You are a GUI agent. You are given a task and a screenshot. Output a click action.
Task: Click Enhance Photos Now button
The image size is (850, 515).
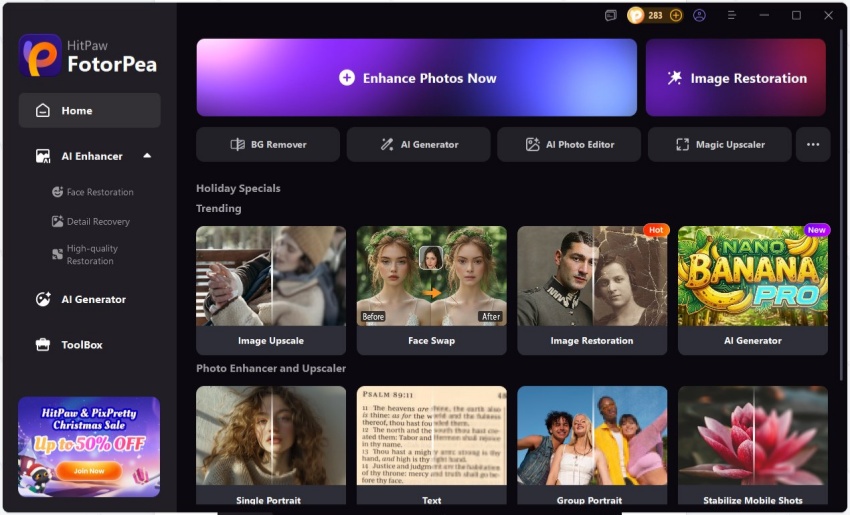click(416, 78)
